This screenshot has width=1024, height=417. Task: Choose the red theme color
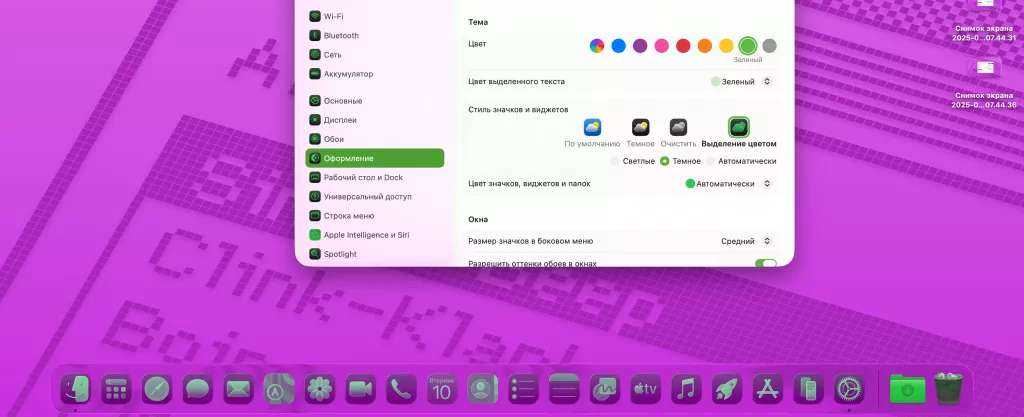(683, 46)
